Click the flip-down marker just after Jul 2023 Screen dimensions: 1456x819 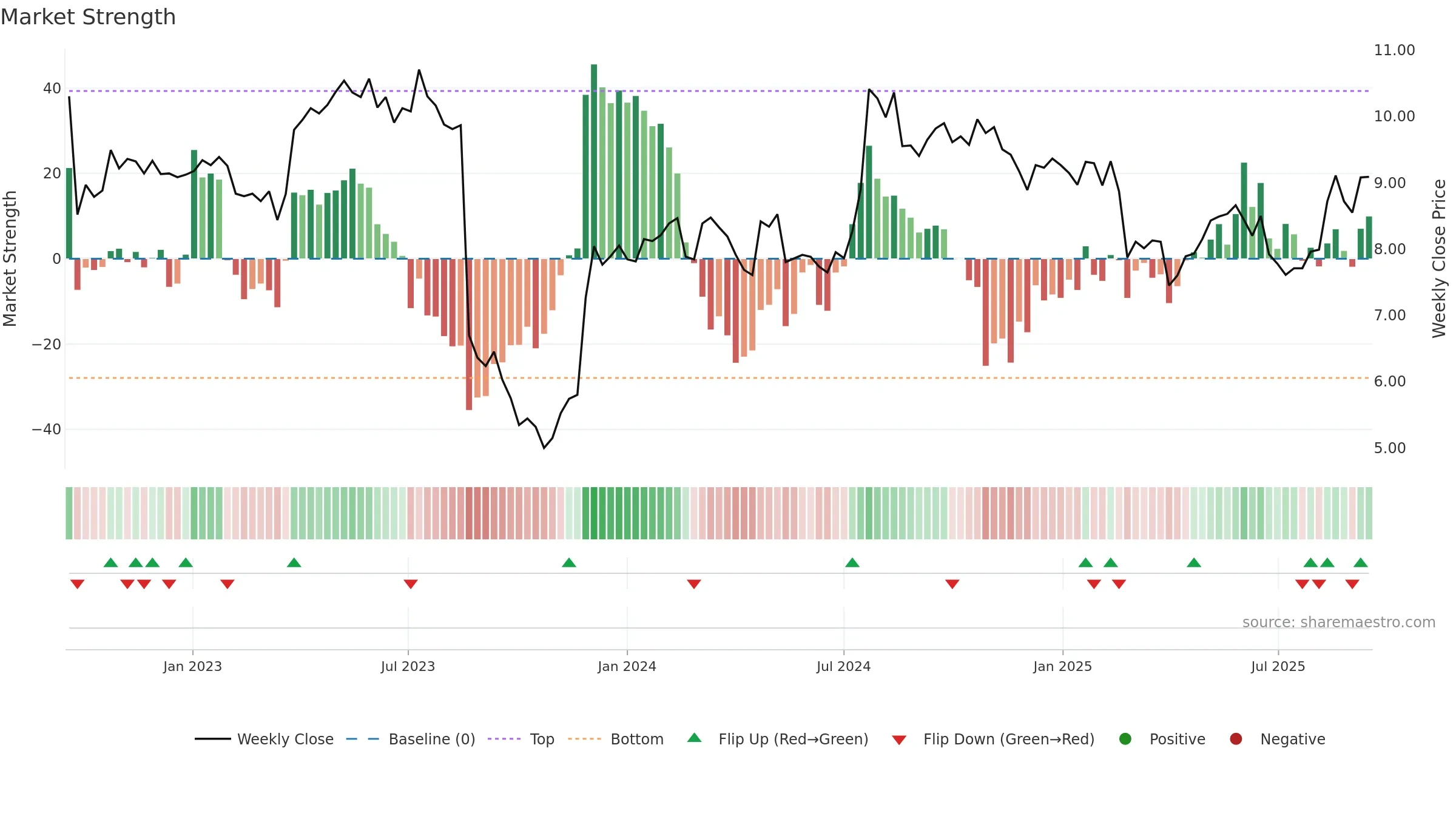tap(411, 584)
